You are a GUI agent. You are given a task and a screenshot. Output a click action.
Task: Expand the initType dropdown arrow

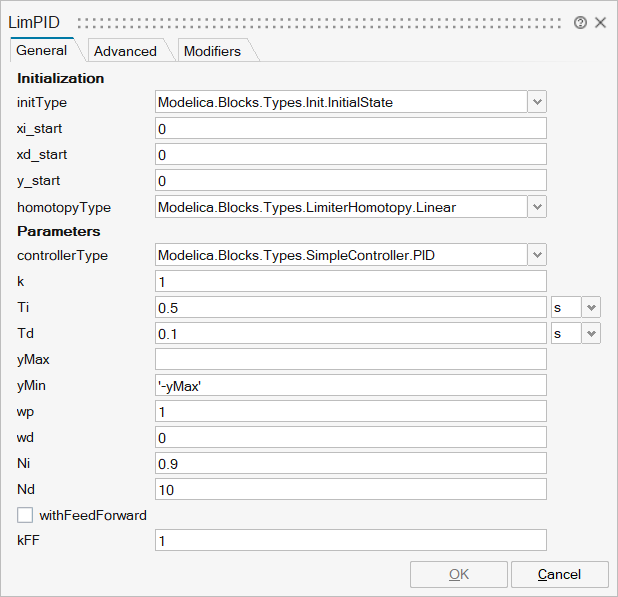(x=537, y=102)
